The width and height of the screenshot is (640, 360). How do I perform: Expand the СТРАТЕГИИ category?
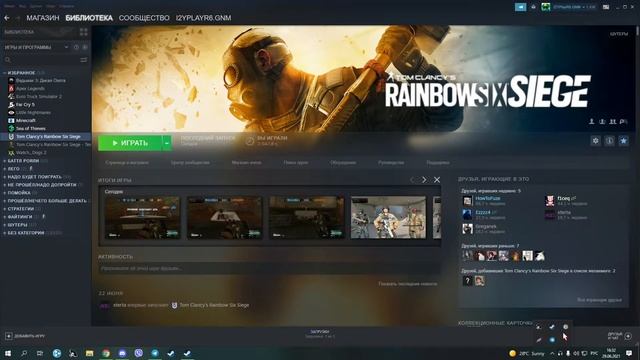point(5,209)
